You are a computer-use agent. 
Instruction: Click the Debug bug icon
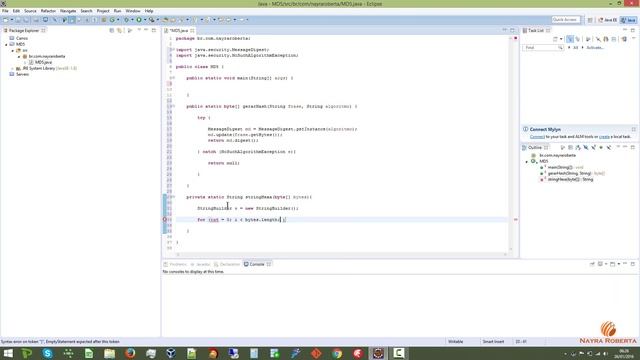[127, 20]
